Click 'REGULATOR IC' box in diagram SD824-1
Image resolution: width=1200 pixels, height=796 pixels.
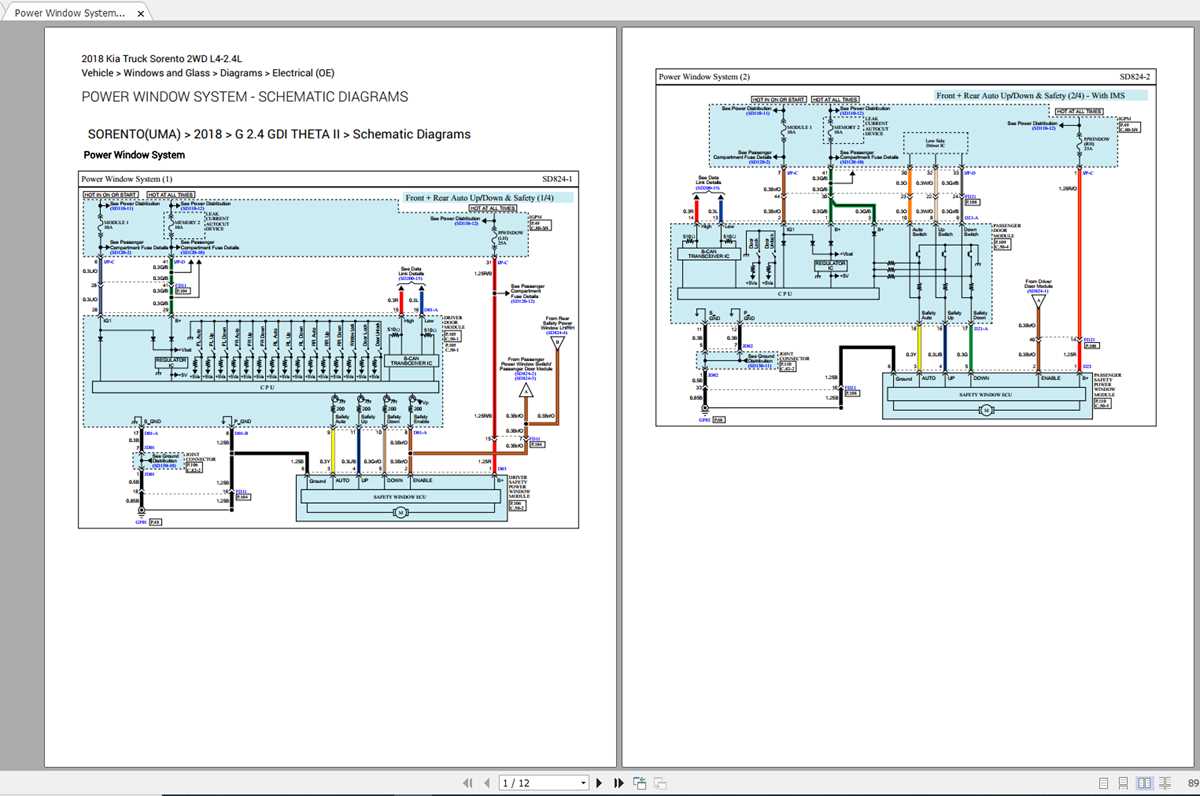point(171,362)
